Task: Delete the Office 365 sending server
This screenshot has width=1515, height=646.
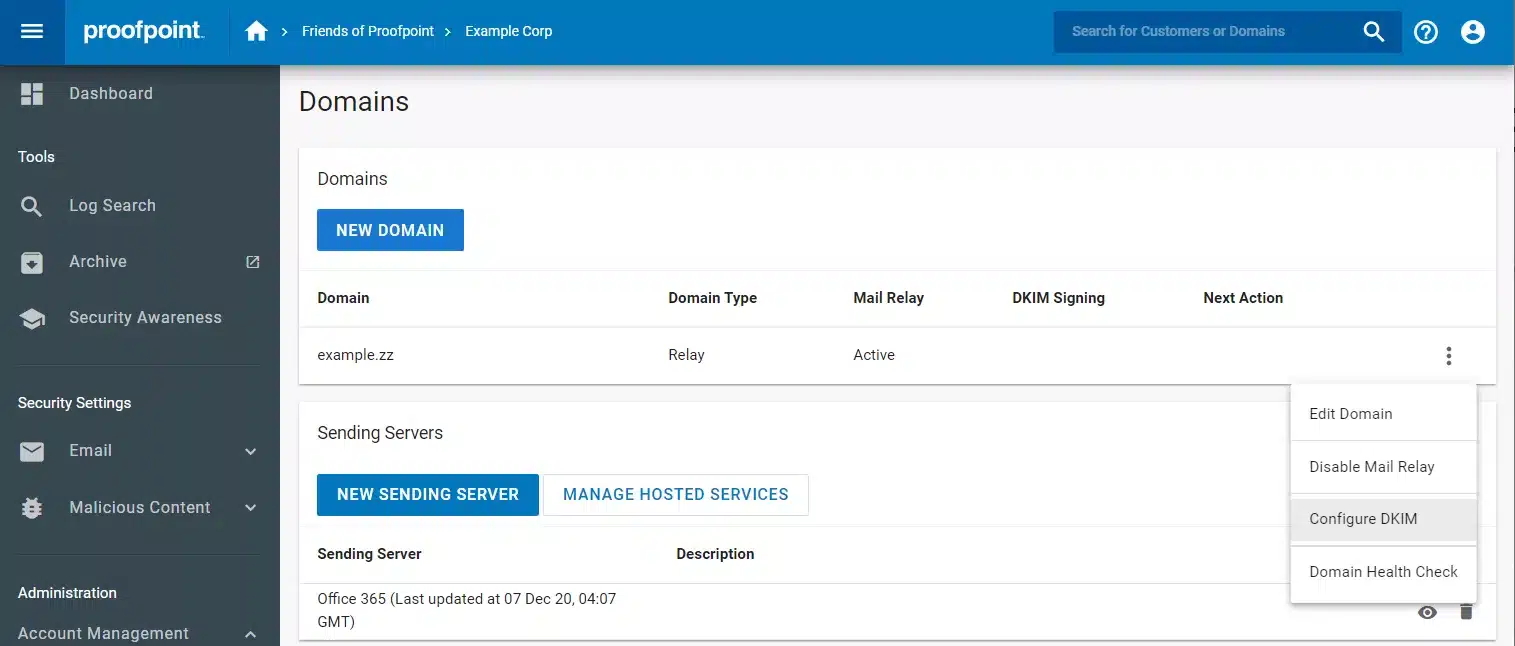Action: [1466, 612]
